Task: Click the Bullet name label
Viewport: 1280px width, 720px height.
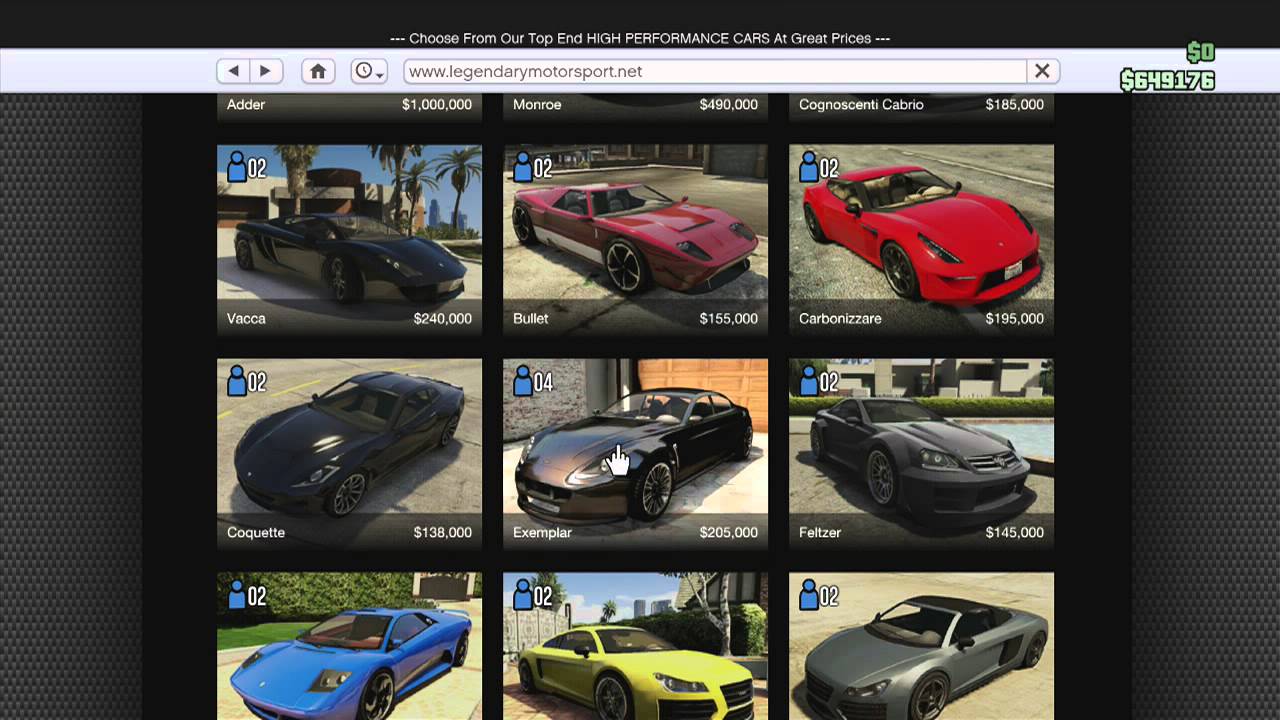Action: coord(531,318)
